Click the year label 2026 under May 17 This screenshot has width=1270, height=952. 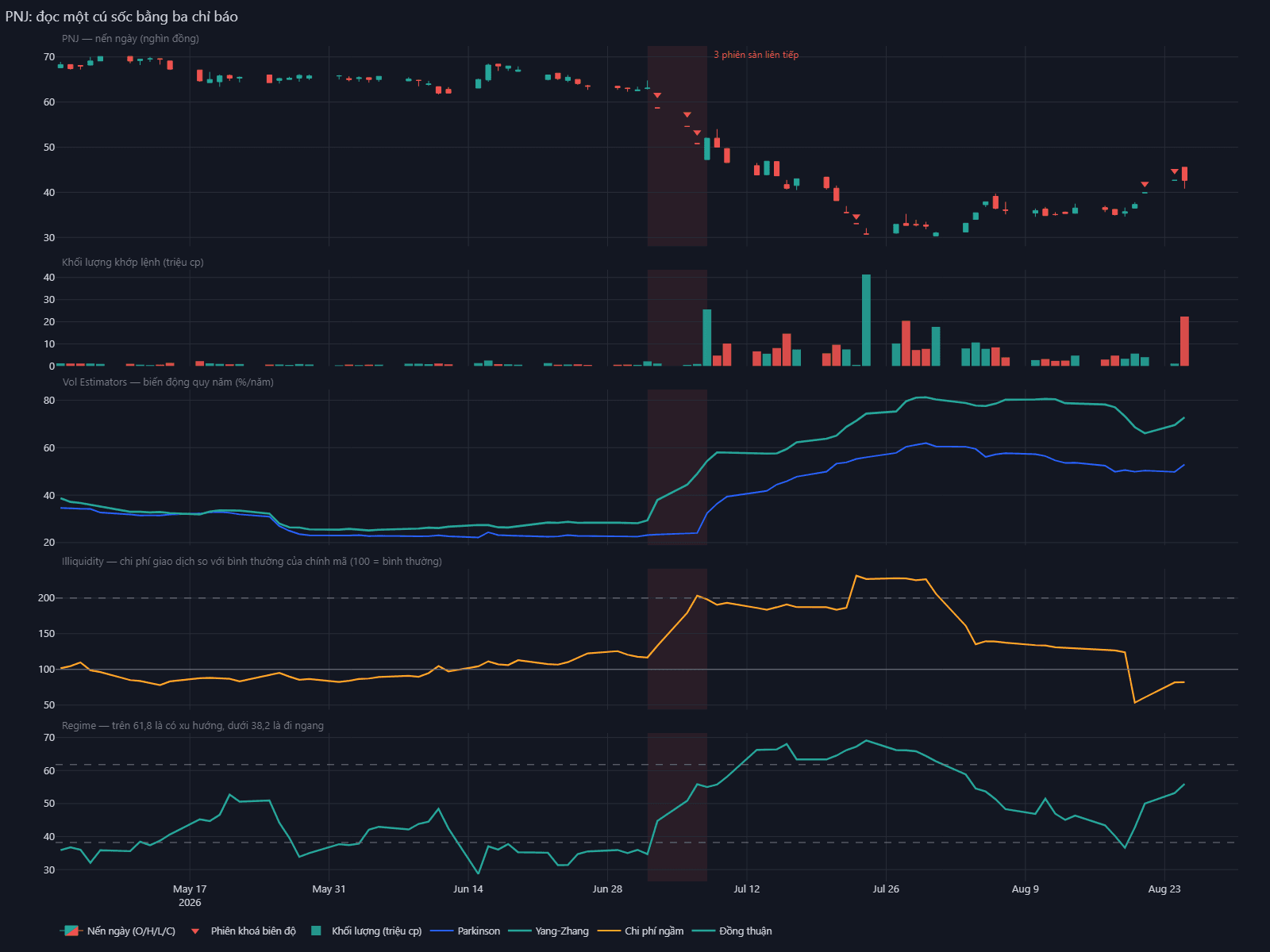[x=190, y=902]
